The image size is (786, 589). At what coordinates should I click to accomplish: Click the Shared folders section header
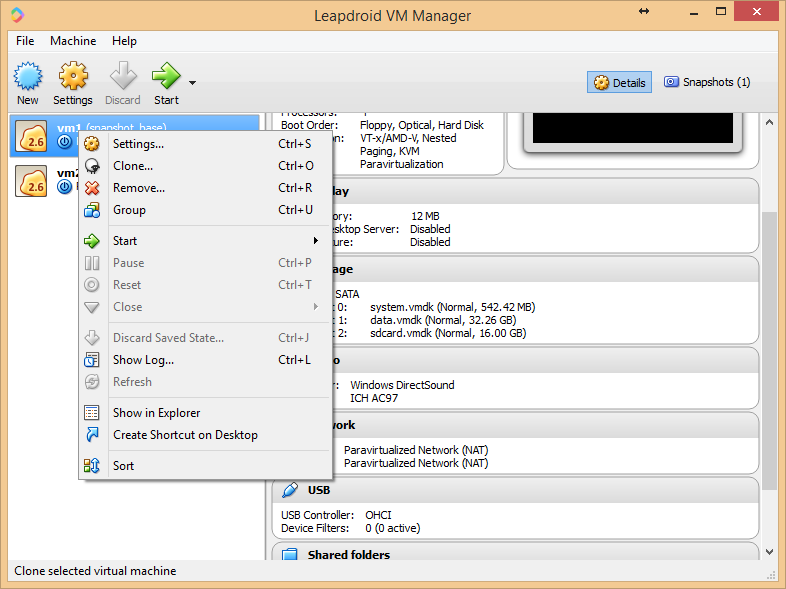(515, 552)
